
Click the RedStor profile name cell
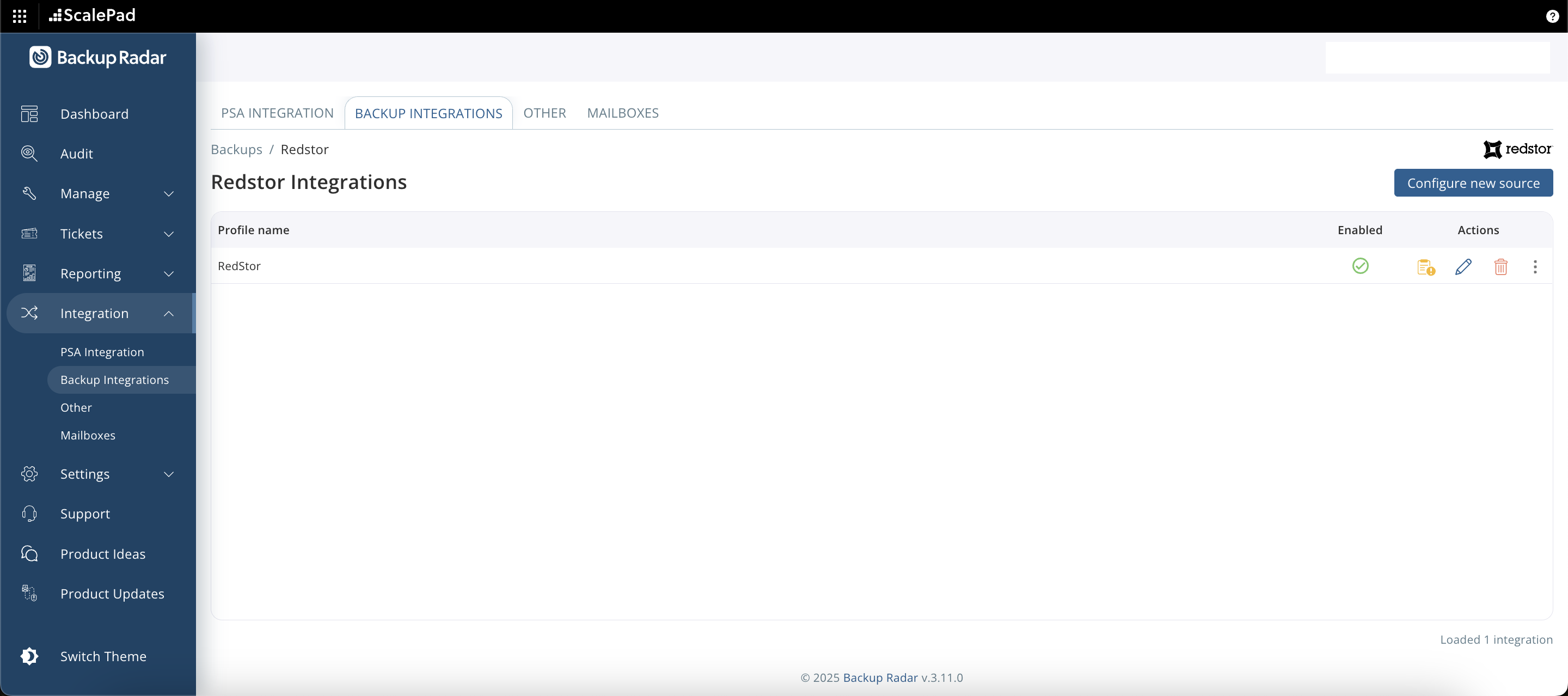click(x=239, y=266)
